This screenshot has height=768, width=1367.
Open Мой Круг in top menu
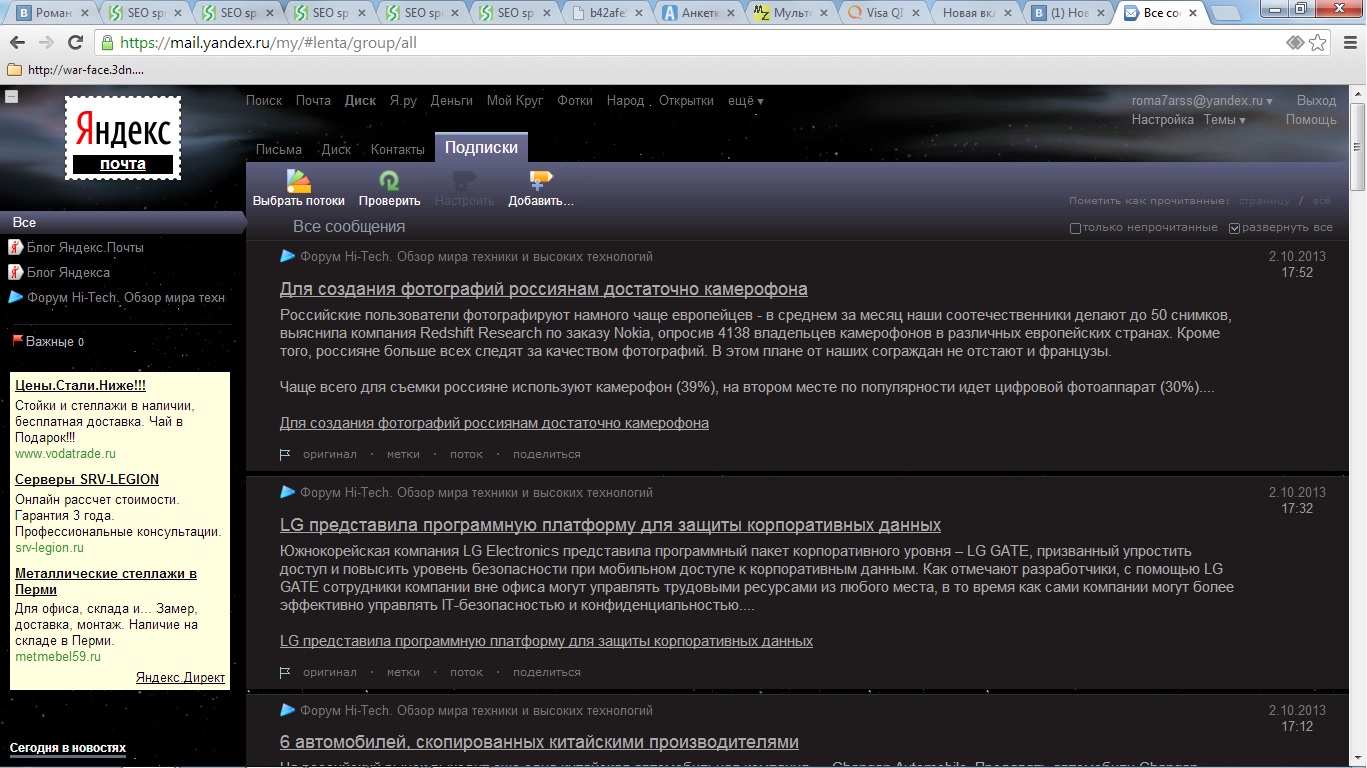515,101
